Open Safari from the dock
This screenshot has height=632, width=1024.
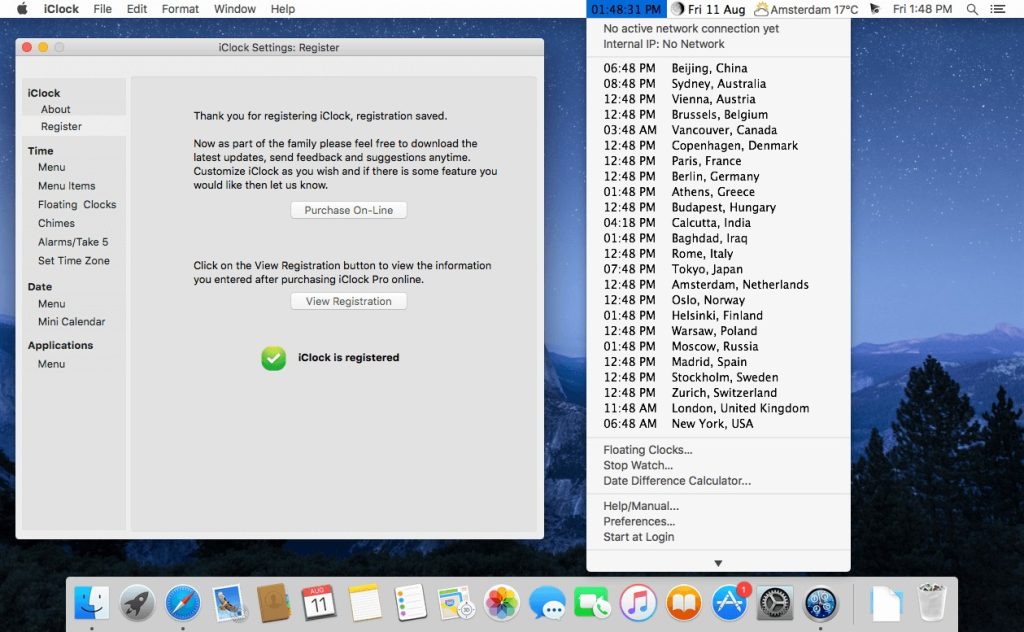(183, 603)
